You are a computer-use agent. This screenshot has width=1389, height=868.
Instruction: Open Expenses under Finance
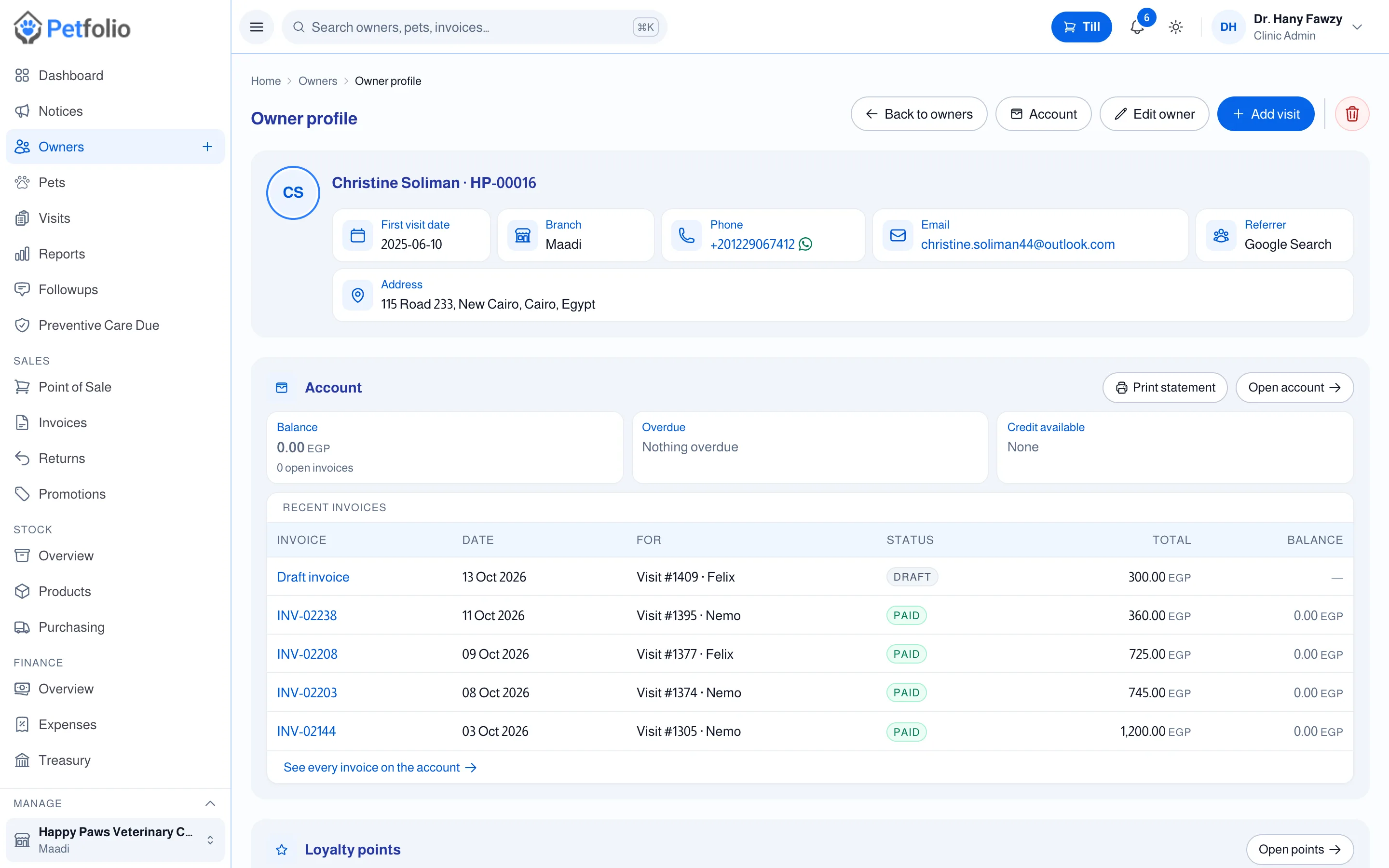pyautogui.click(x=115, y=724)
